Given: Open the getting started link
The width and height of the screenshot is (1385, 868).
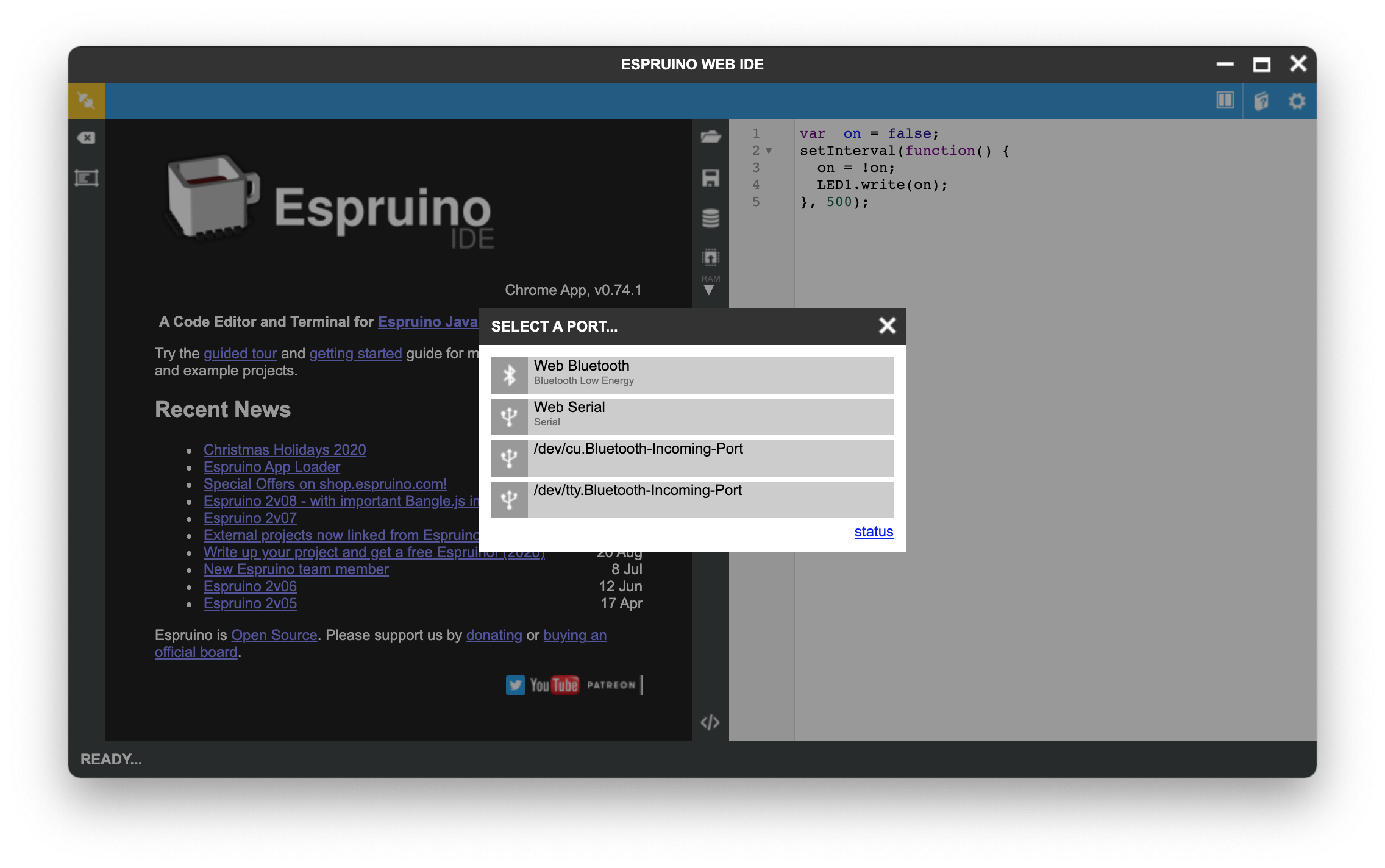Looking at the screenshot, I should coord(355,354).
